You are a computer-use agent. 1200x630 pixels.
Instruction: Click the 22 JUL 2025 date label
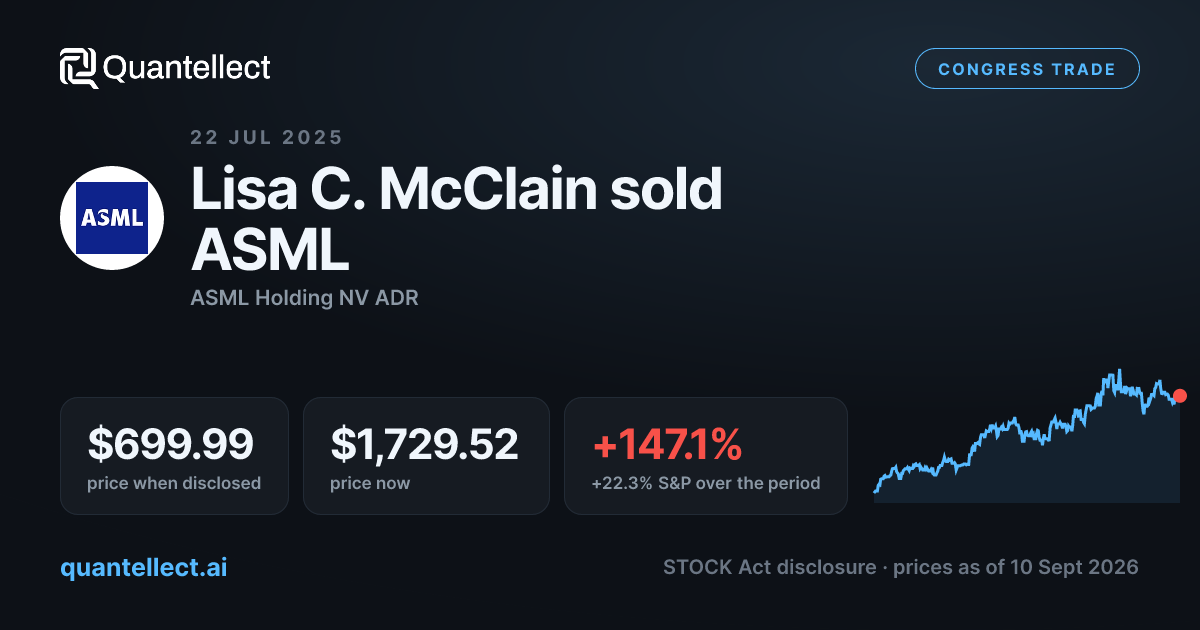pyautogui.click(x=266, y=138)
